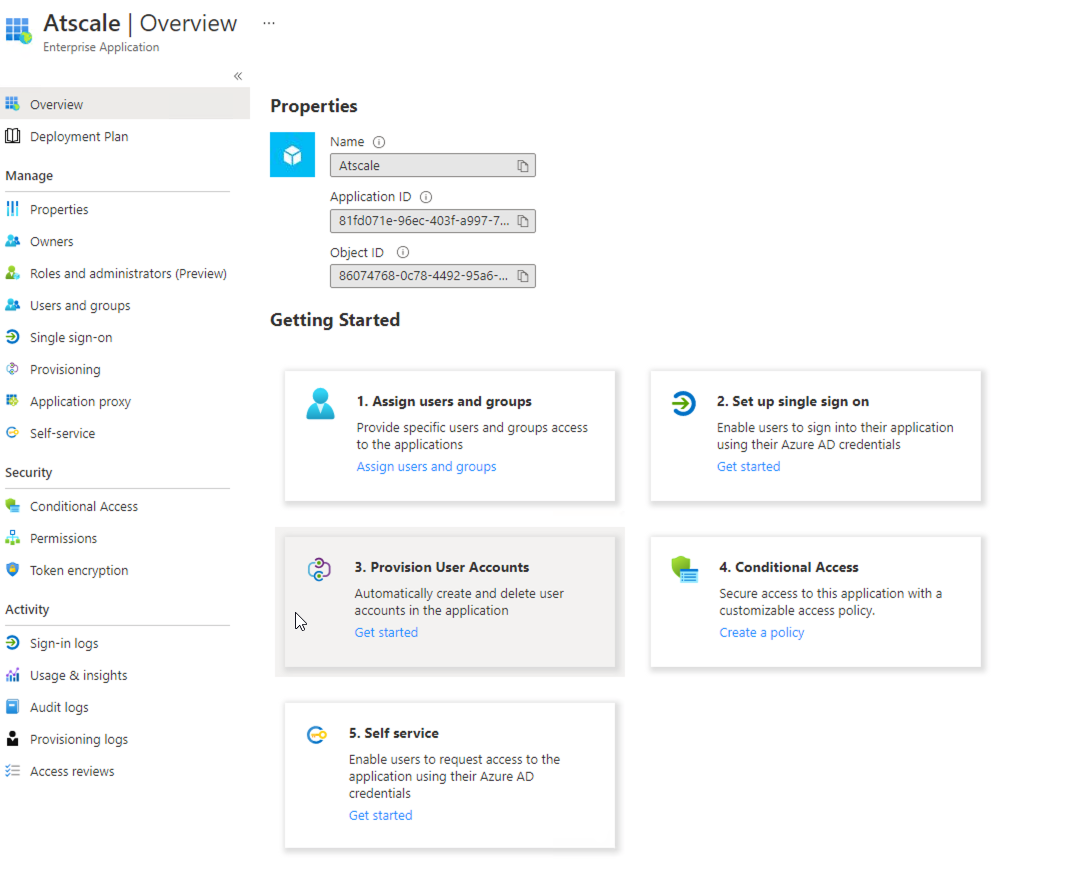Open Access reviews

click(72, 771)
